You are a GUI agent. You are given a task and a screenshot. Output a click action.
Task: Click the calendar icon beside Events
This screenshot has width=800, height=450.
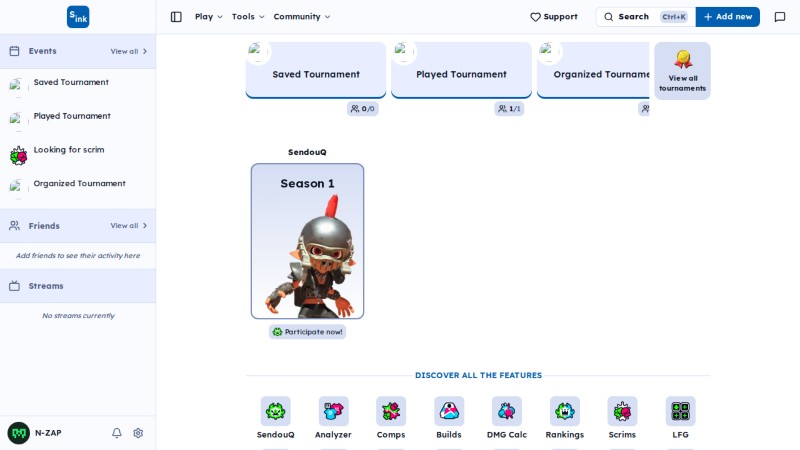(x=14, y=51)
